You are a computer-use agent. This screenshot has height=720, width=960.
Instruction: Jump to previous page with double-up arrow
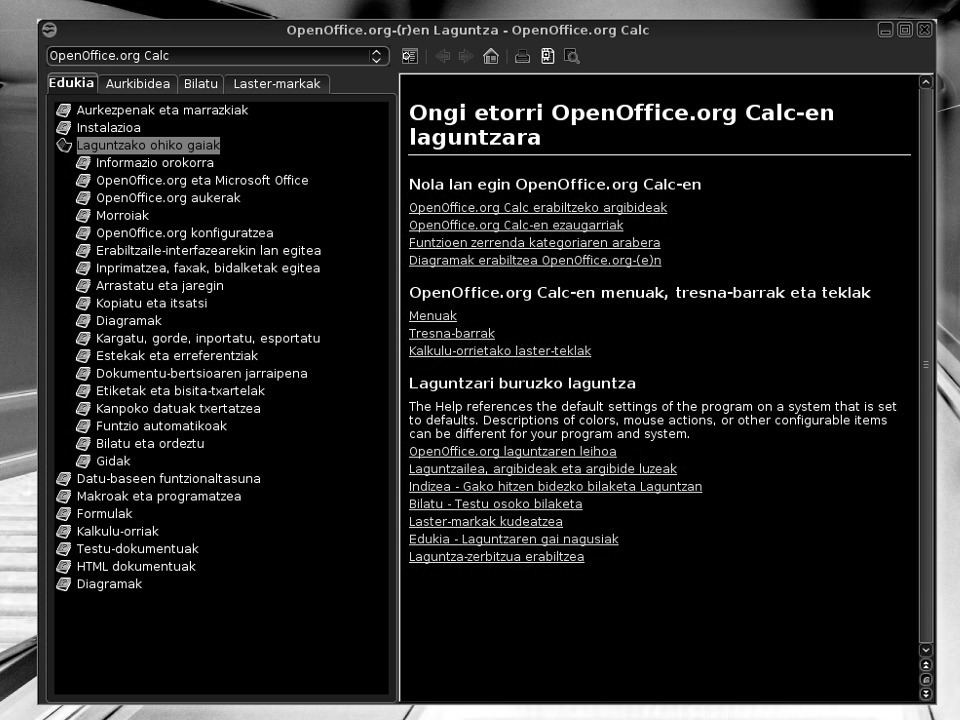(926, 665)
